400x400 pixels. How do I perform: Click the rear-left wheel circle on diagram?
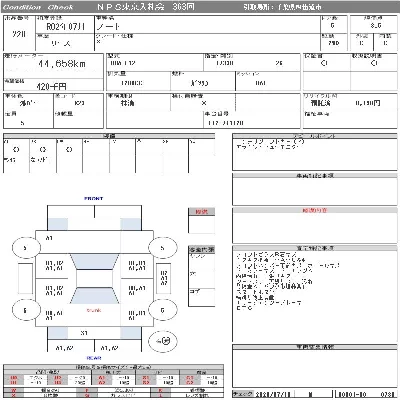tap(26, 310)
